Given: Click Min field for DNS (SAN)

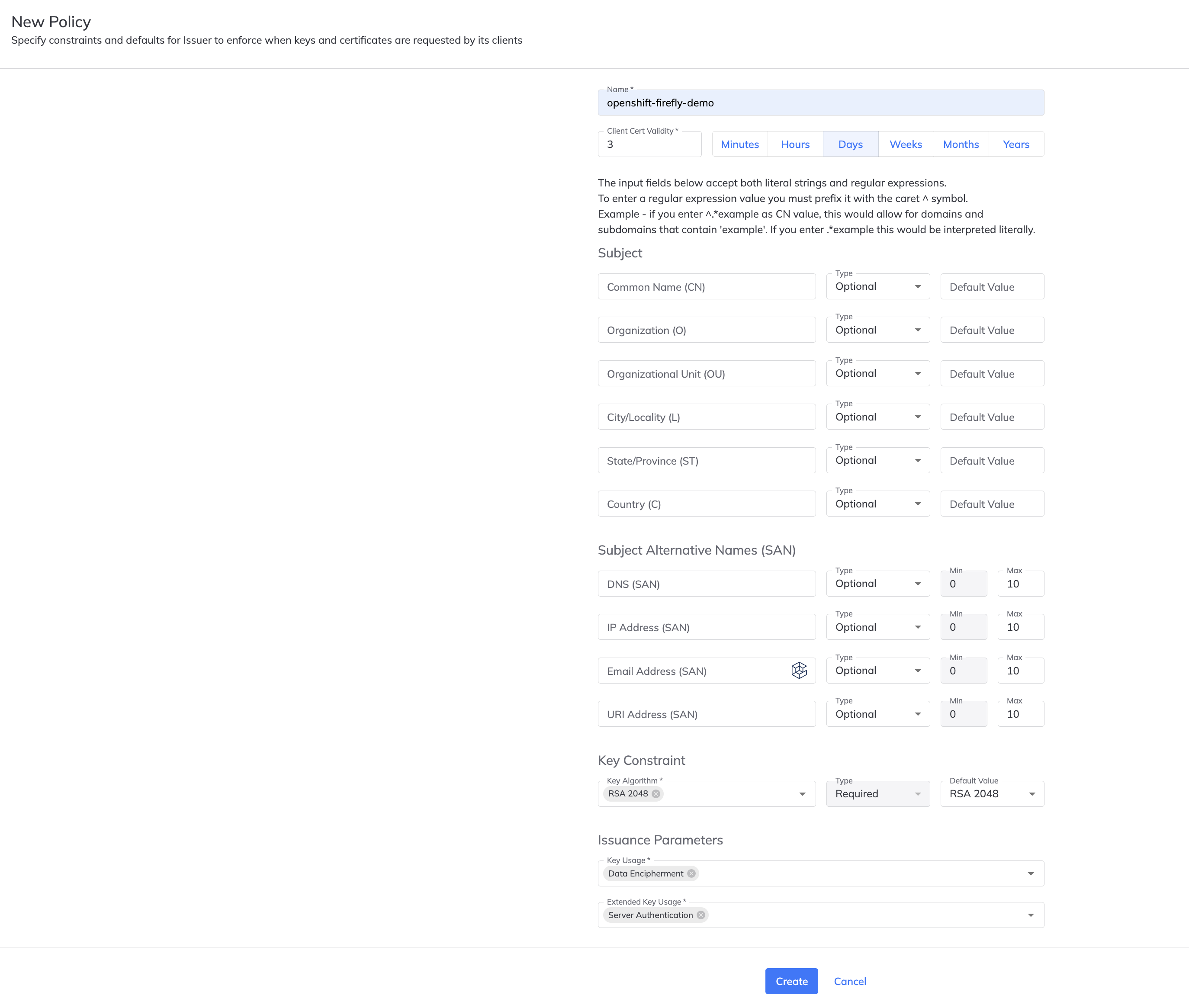Looking at the screenshot, I should pyautogui.click(x=964, y=584).
